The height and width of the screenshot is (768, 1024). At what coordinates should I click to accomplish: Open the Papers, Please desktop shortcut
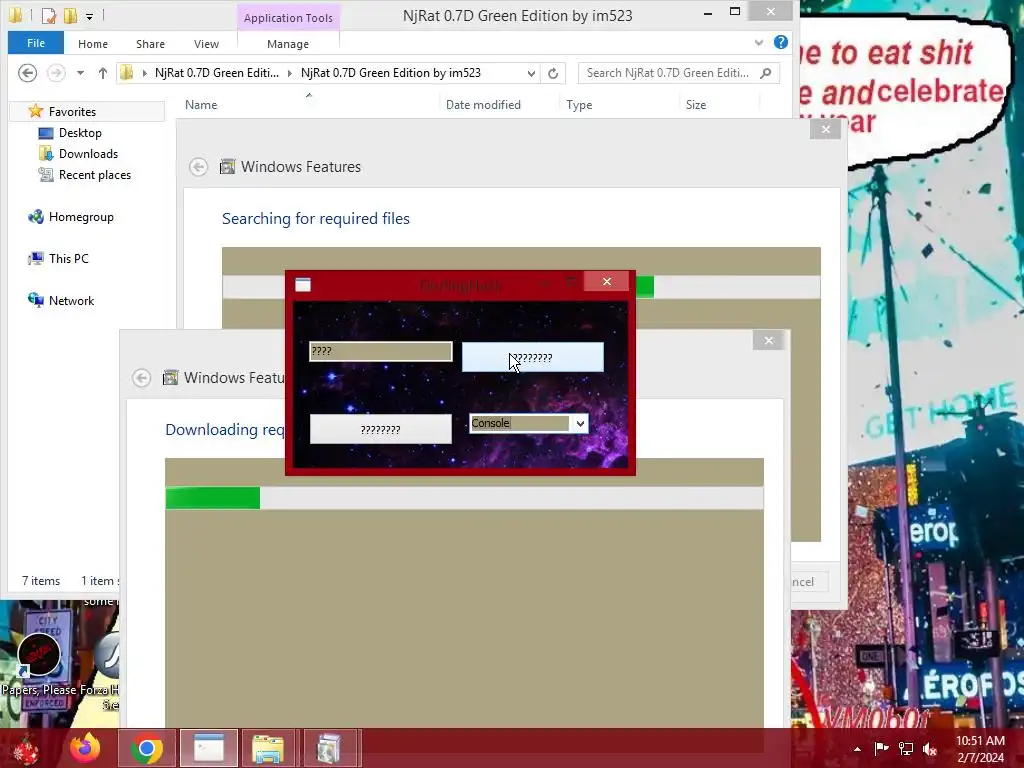(x=39, y=662)
